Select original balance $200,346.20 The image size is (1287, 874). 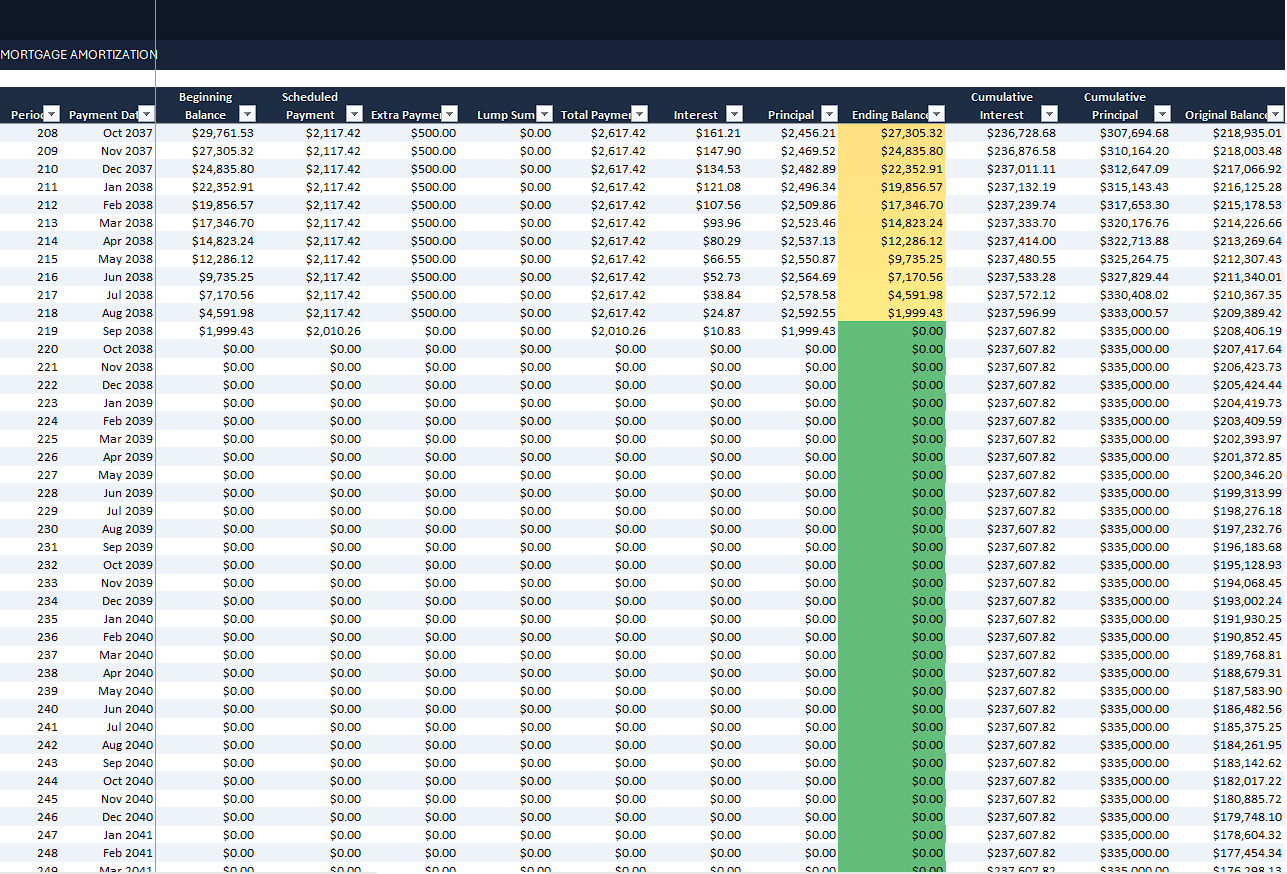[x=1247, y=475]
